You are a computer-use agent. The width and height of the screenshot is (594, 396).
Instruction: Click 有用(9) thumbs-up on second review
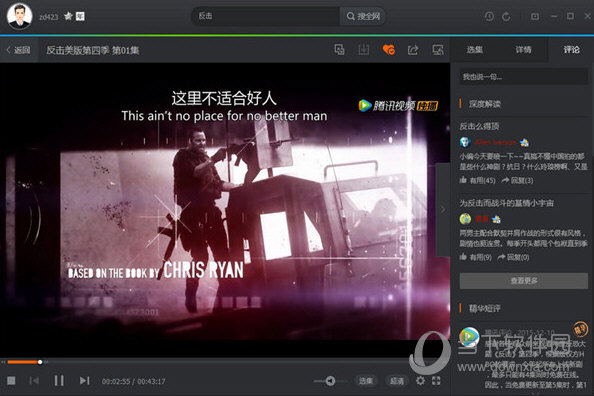click(x=475, y=257)
